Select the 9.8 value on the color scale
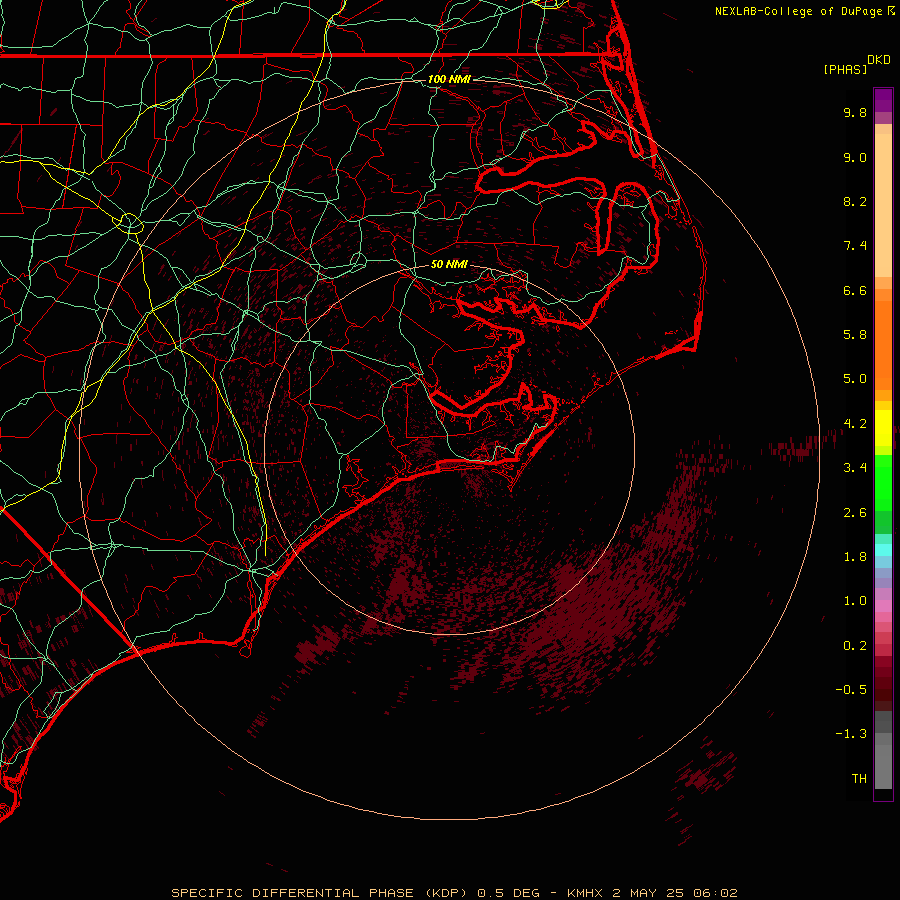The height and width of the screenshot is (900, 900). pyautogui.click(x=855, y=112)
